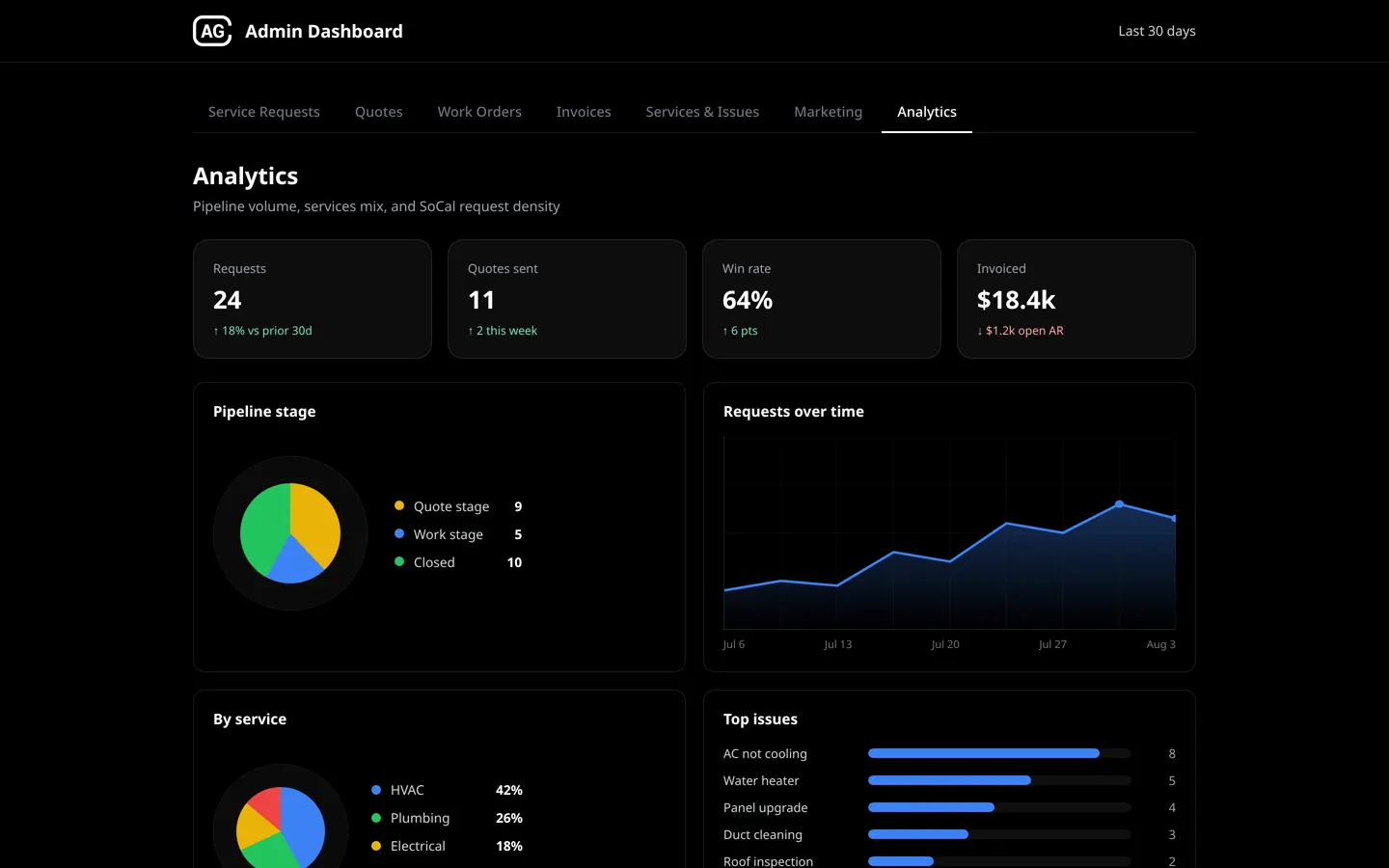Click the peak data point on requests chart

pos(1119,503)
